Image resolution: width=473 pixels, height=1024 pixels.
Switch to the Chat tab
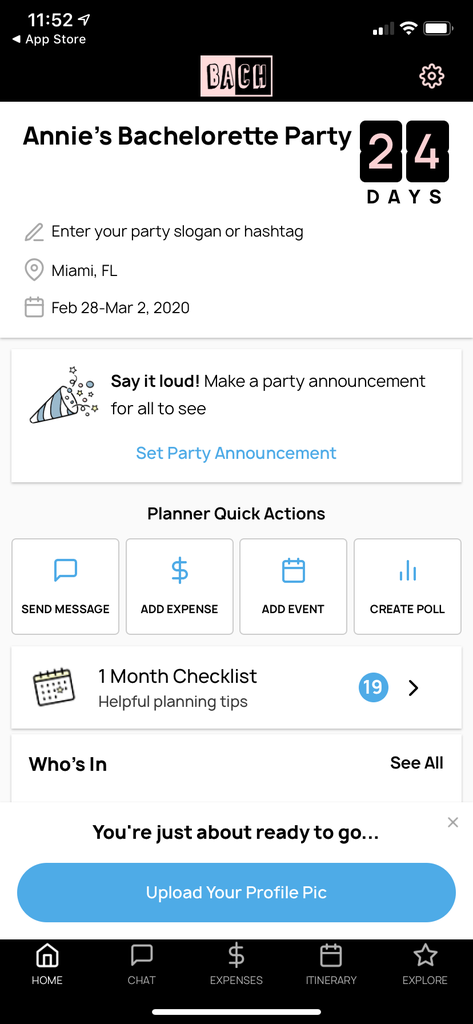(142, 965)
